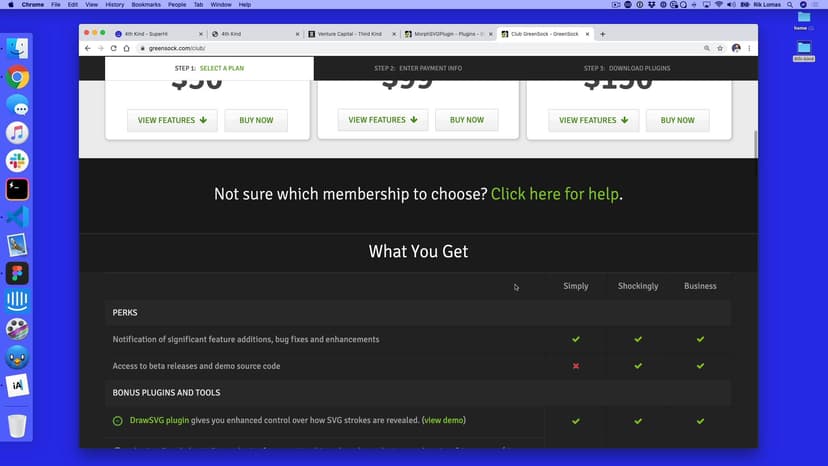Open the Music app in dock
The image size is (828, 466).
tap(17, 133)
